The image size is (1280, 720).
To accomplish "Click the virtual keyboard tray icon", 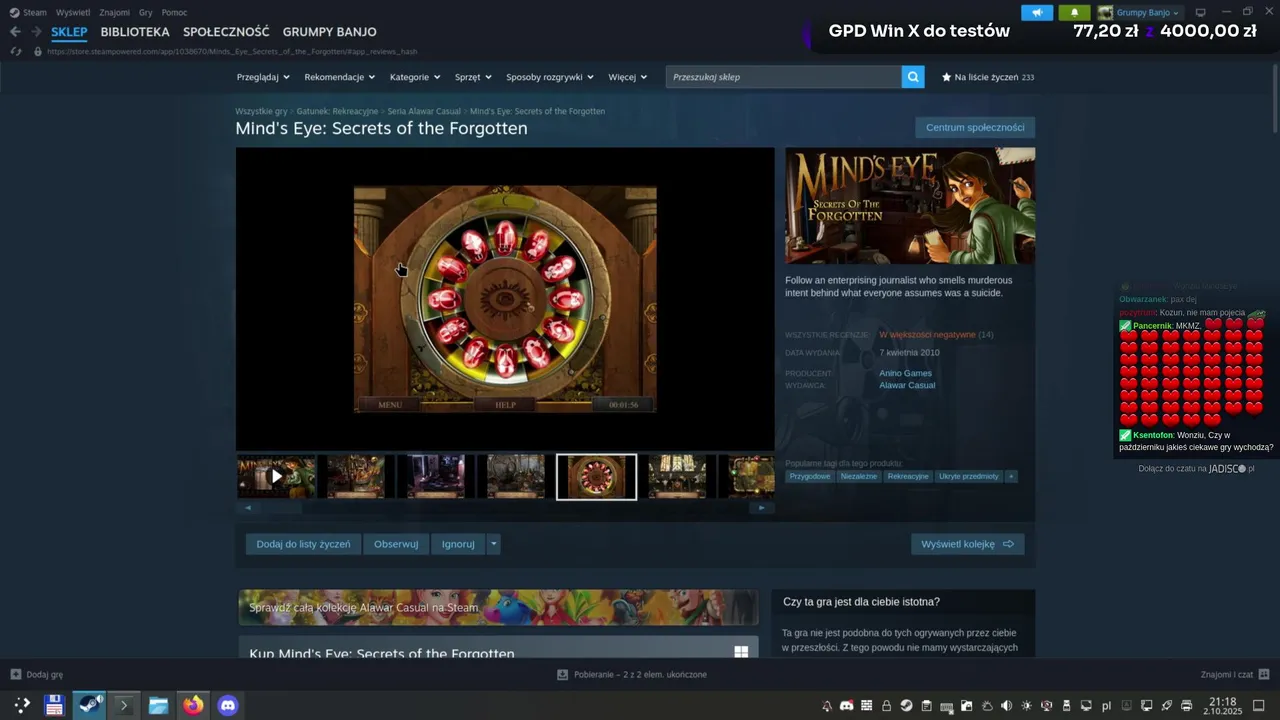I will (x=947, y=706).
